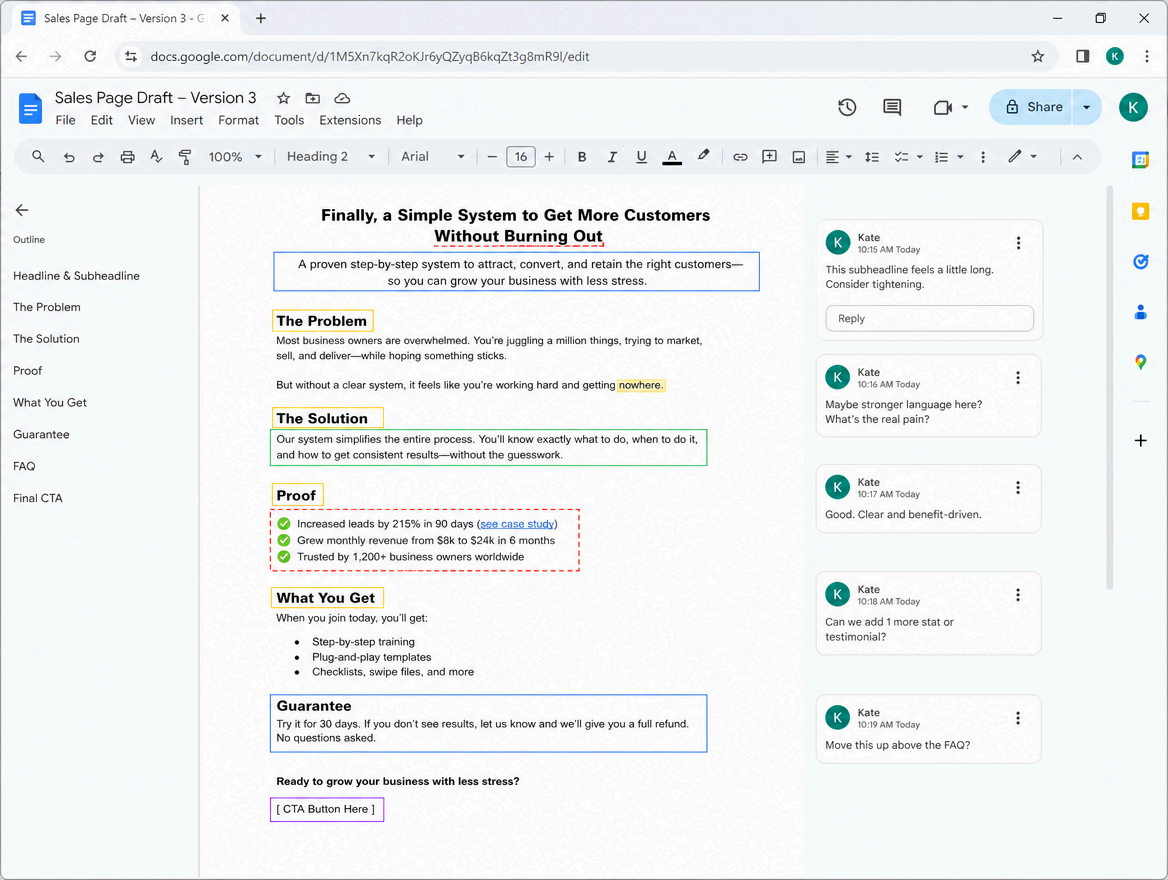Expand the Share options arrow
Screen dimensions: 1168x880
[1087, 107]
